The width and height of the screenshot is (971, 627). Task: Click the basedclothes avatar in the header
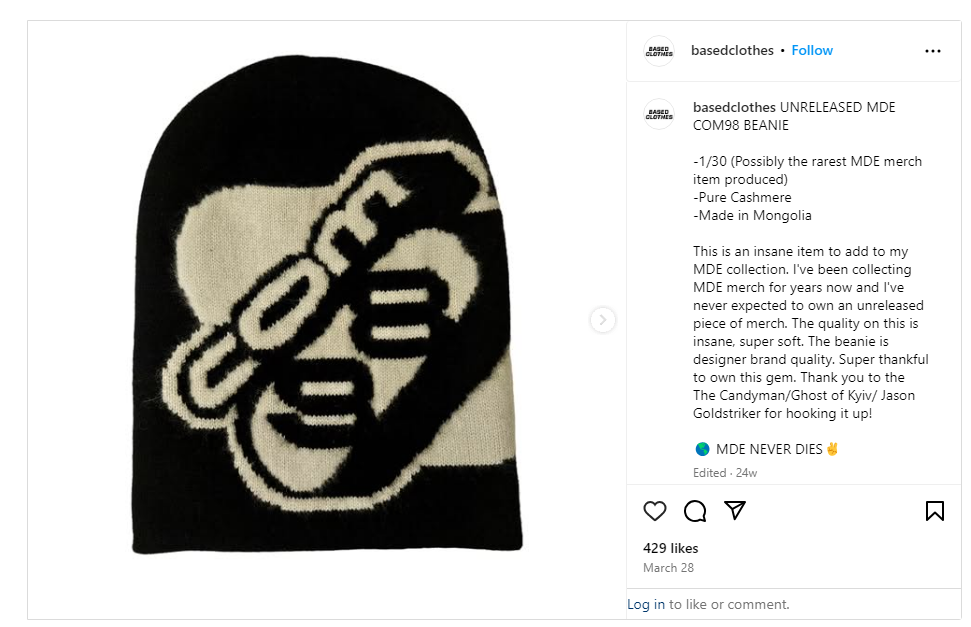point(659,51)
